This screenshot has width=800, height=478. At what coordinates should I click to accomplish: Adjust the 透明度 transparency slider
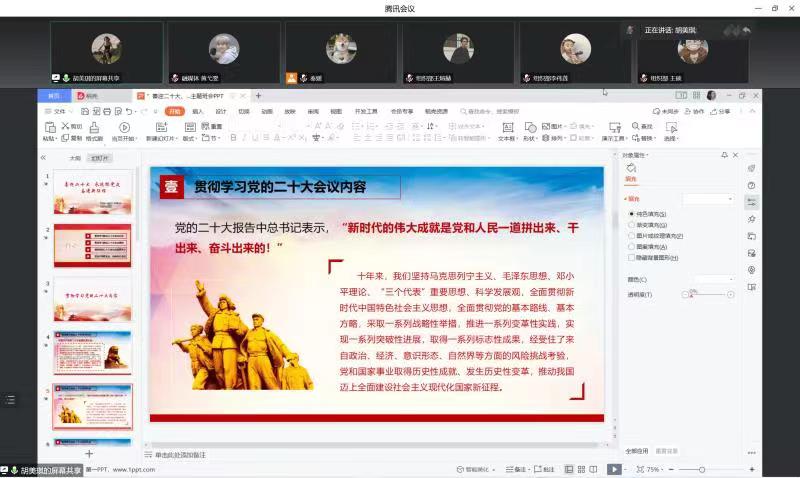tap(708, 294)
